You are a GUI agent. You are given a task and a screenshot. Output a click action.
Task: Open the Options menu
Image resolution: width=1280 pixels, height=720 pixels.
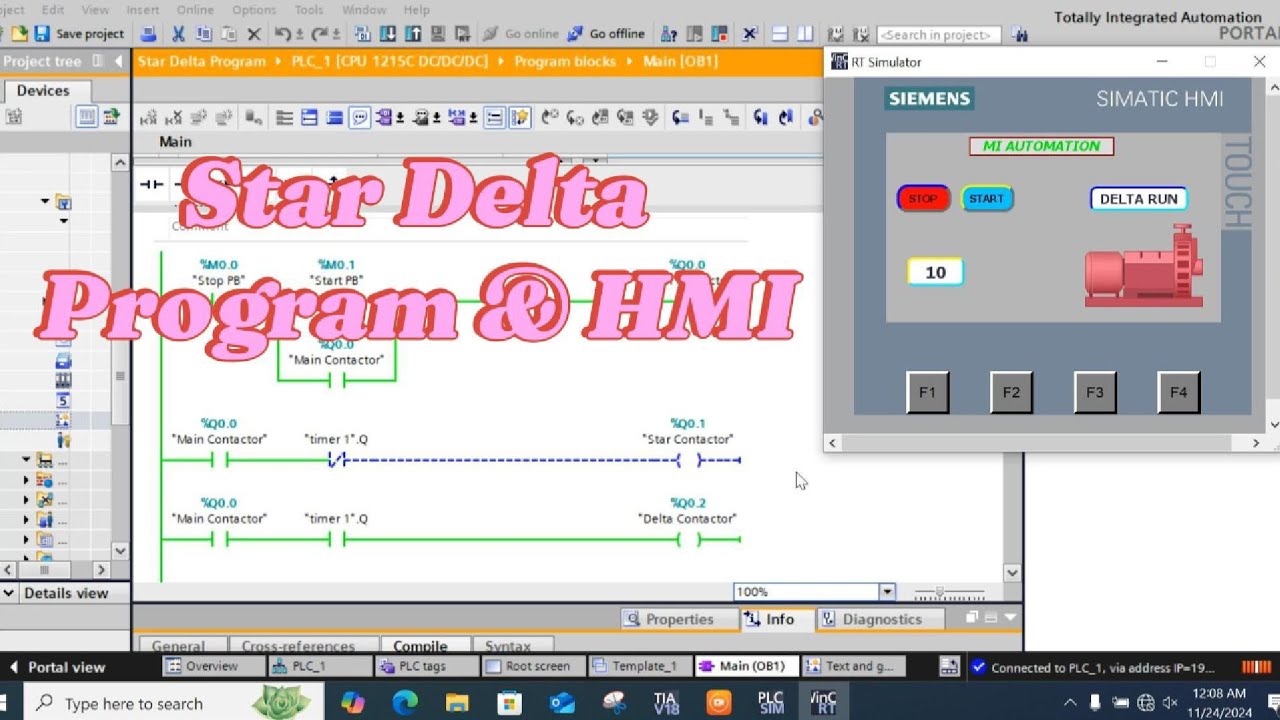(x=254, y=9)
